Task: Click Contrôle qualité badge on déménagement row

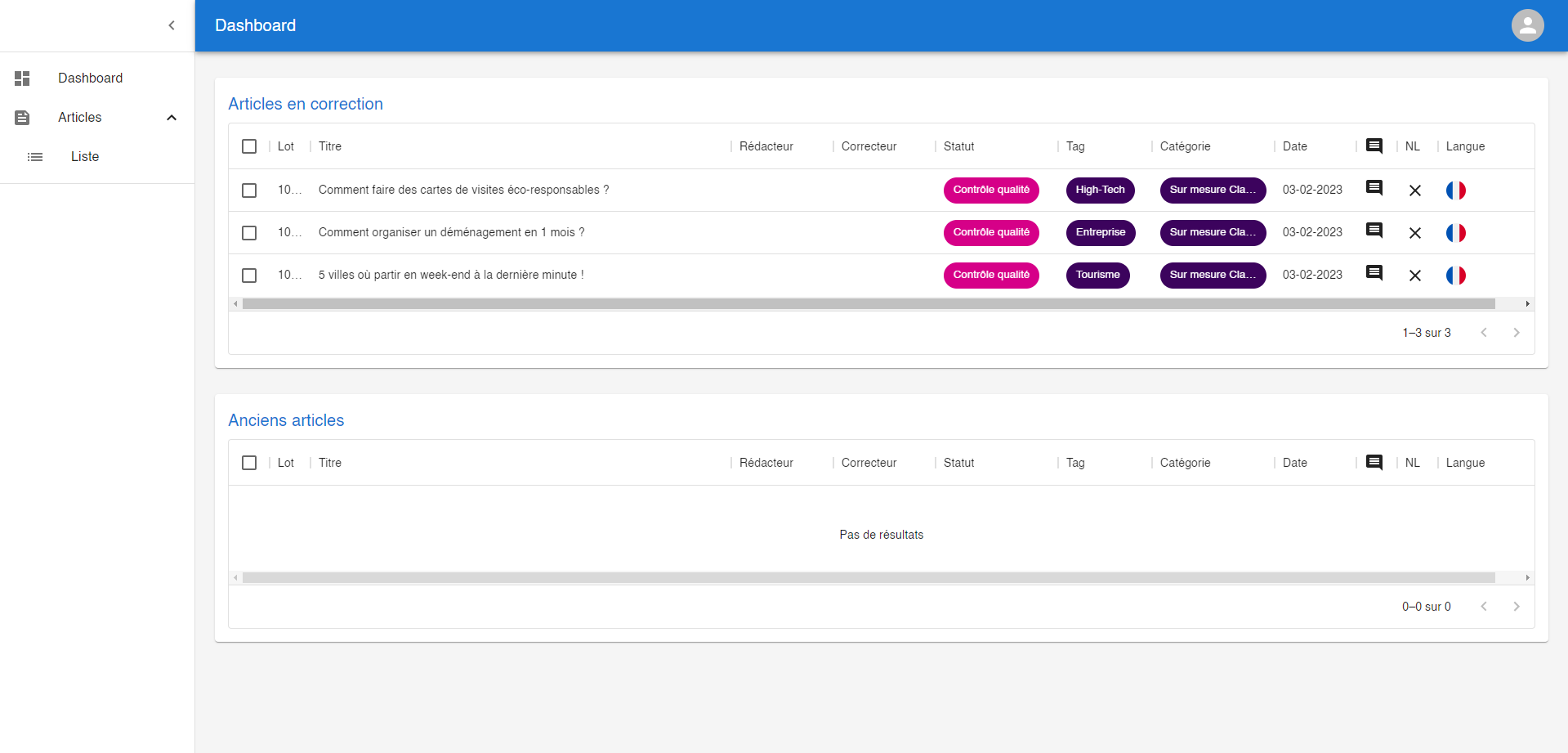Action: point(991,233)
